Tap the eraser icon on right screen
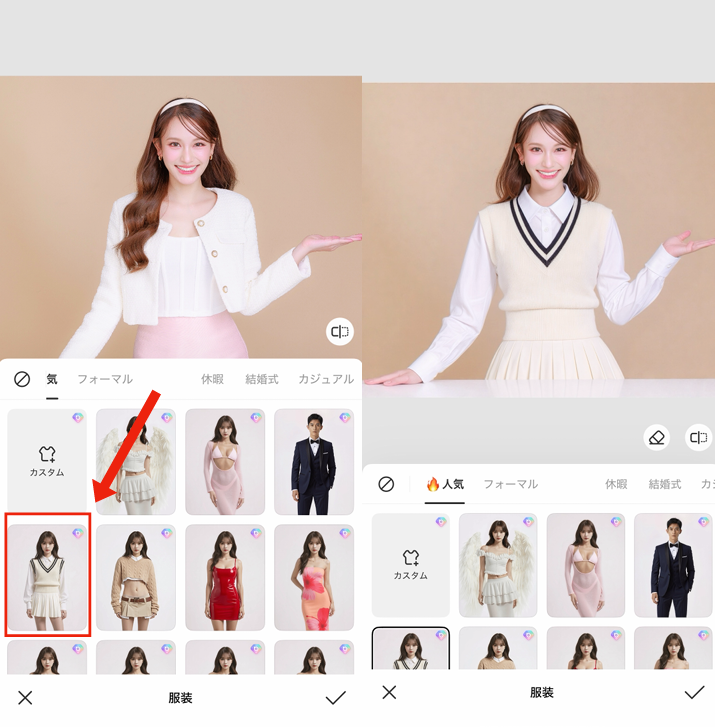The image size is (715, 727). 656,438
